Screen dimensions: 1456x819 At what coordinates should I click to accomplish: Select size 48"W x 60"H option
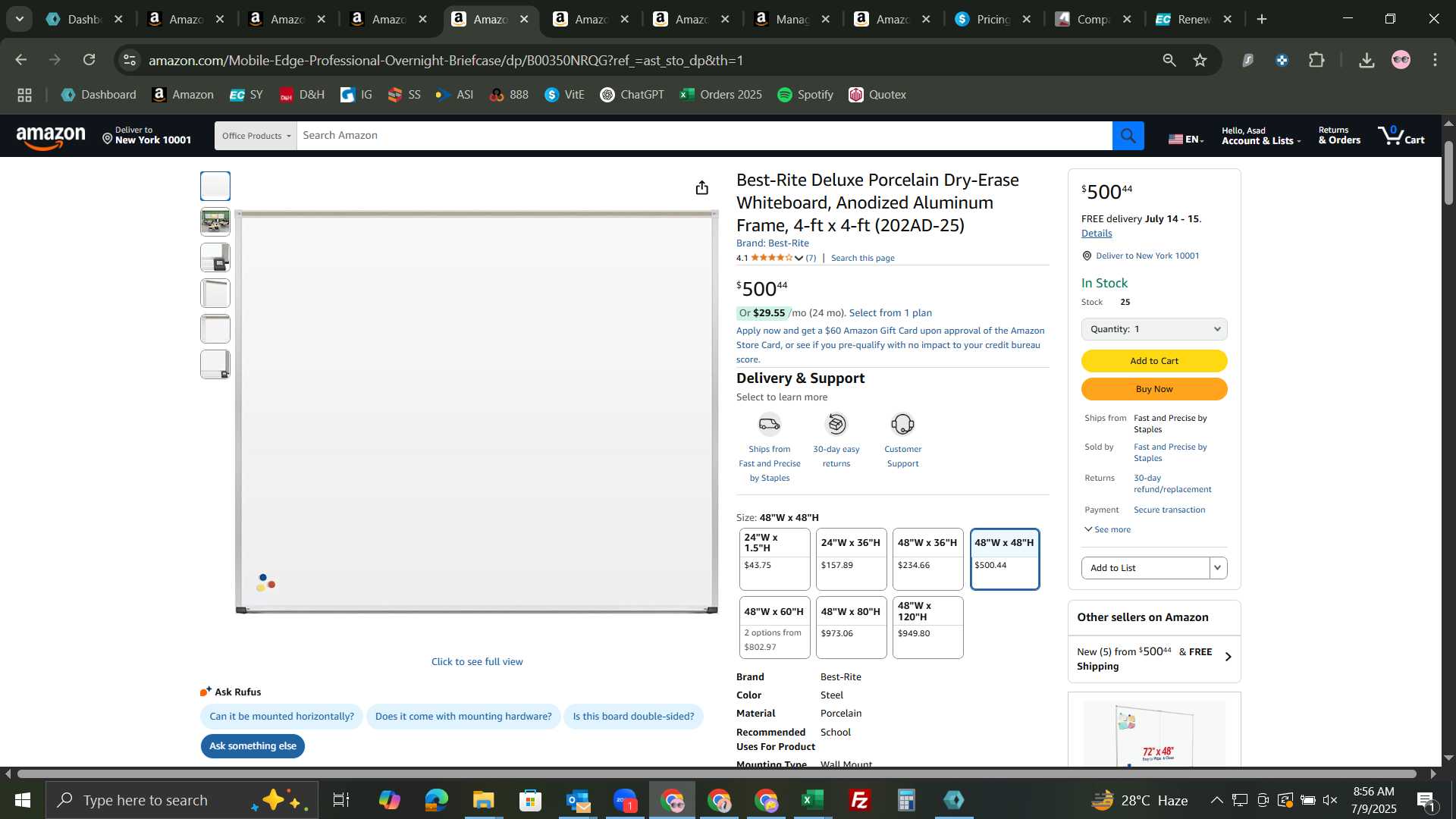point(774,628)
